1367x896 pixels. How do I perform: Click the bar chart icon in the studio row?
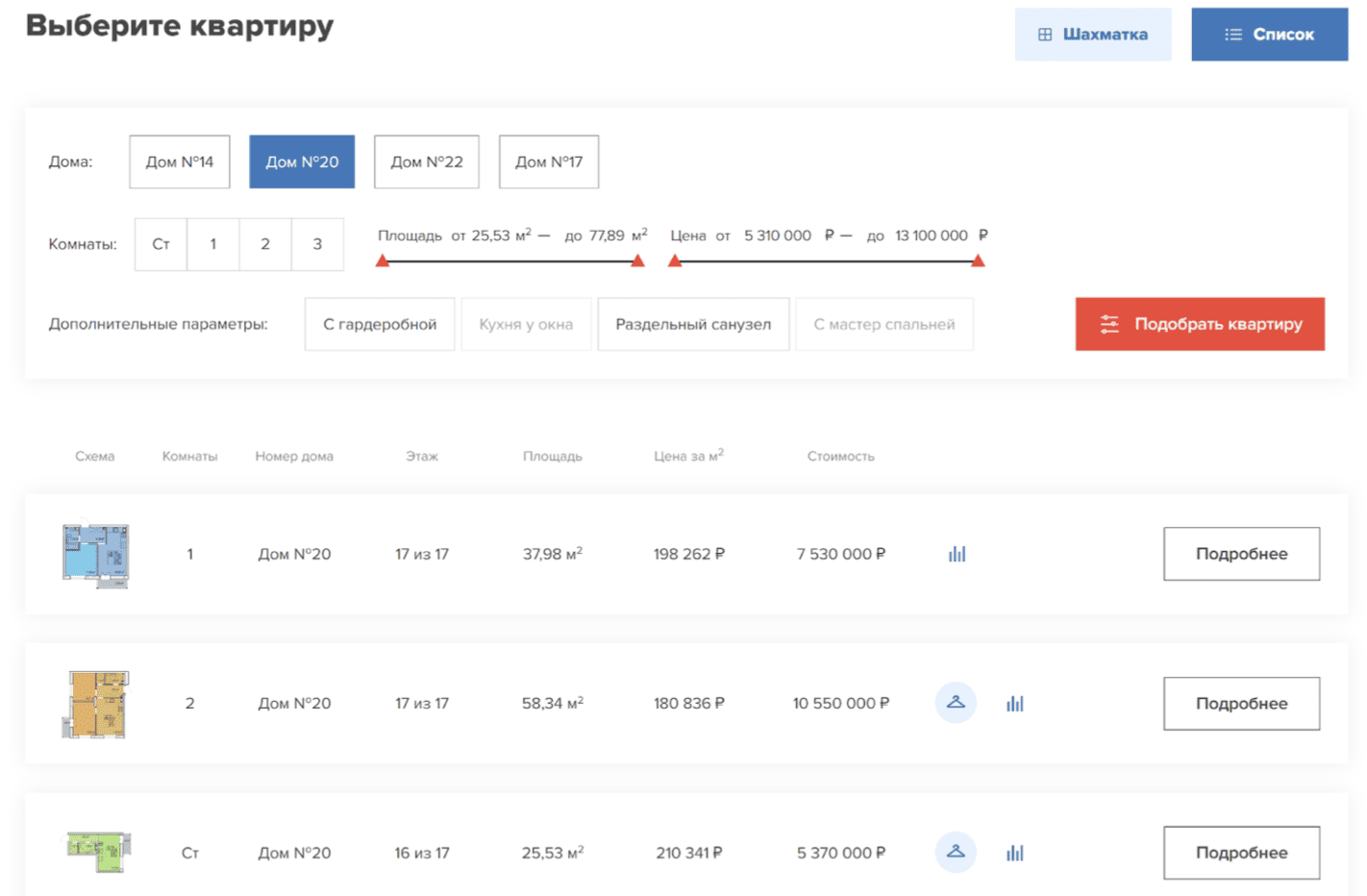tap(1014, 853)
